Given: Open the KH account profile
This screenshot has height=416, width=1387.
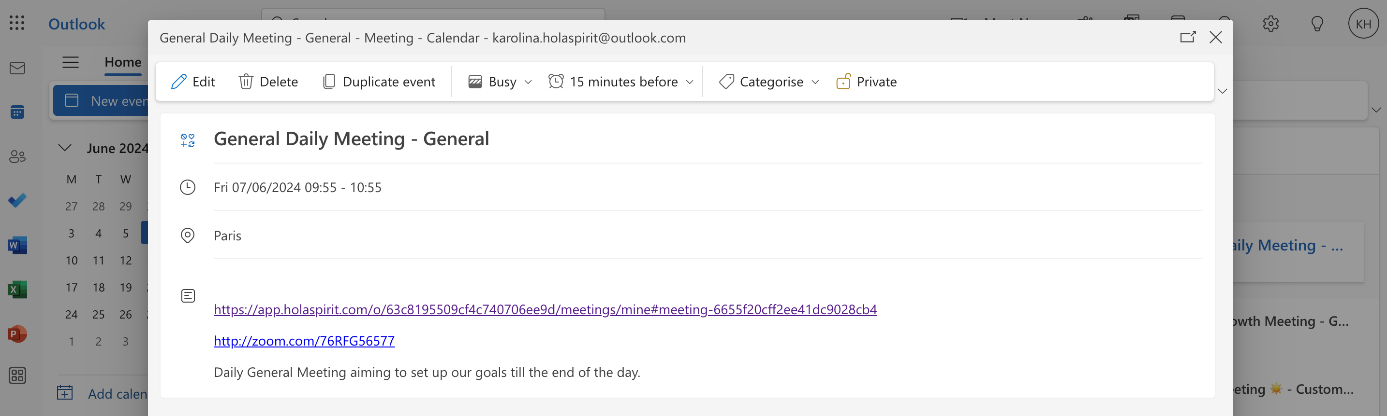Looking at the screenshot, I should click(x=1363, y=23).
